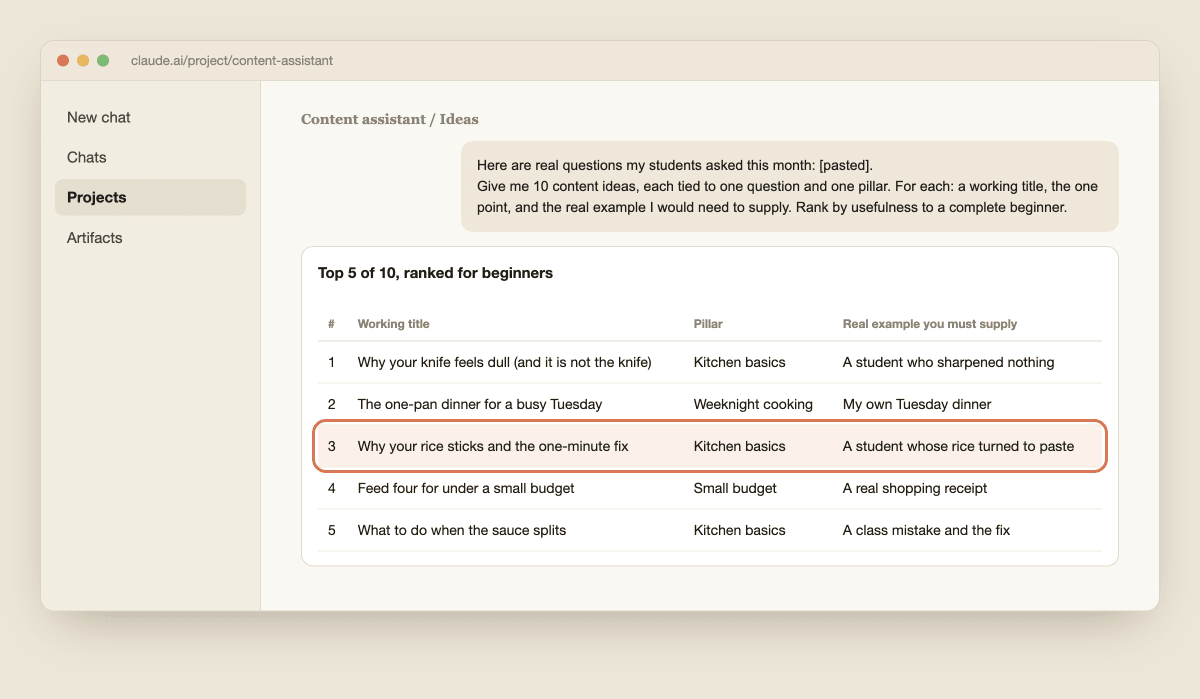Click 'A student whose rice turned to paste'
The width and height of the screenshot is (1200, 699).
959,446
